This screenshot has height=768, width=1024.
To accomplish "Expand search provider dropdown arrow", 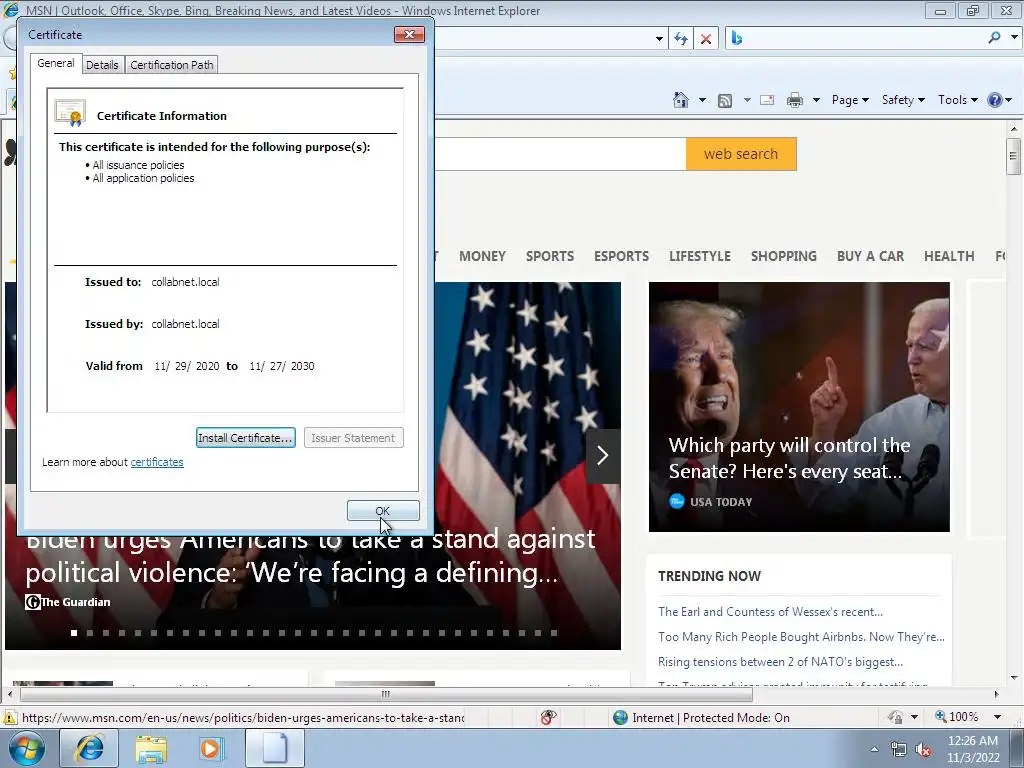I will 1014,38.
